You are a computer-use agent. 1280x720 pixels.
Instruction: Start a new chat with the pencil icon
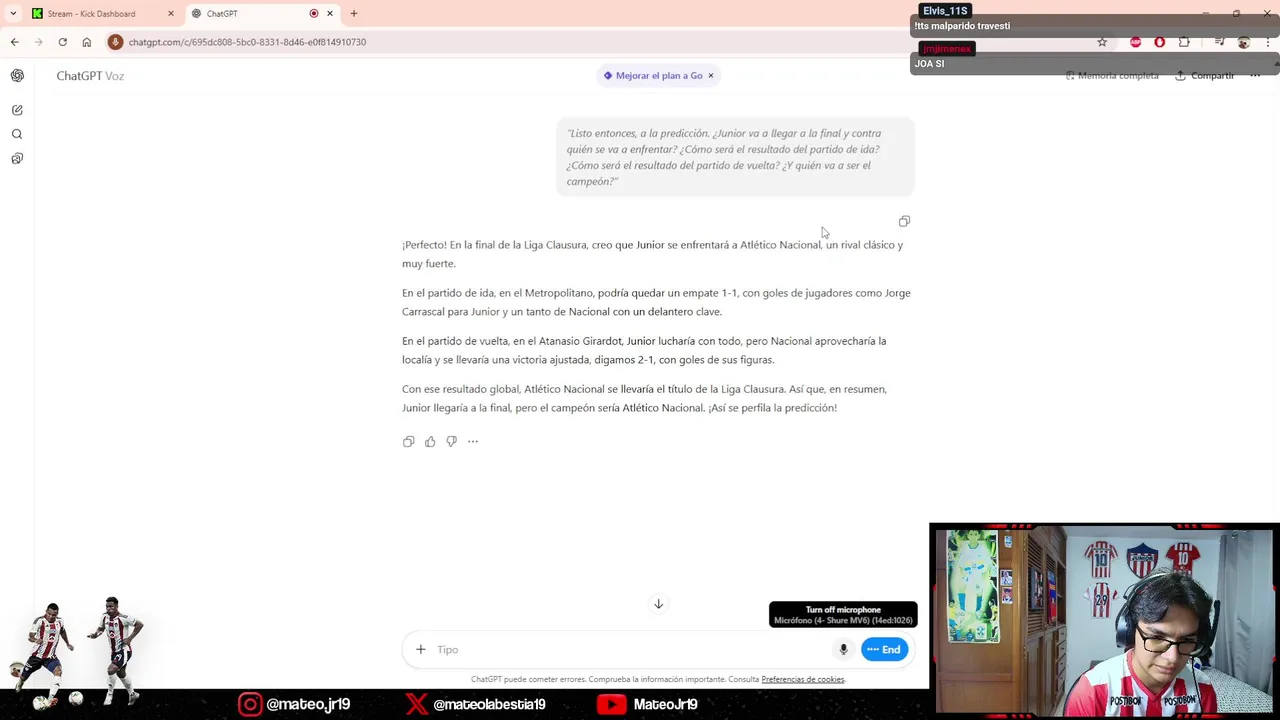[x=17, y=110]
